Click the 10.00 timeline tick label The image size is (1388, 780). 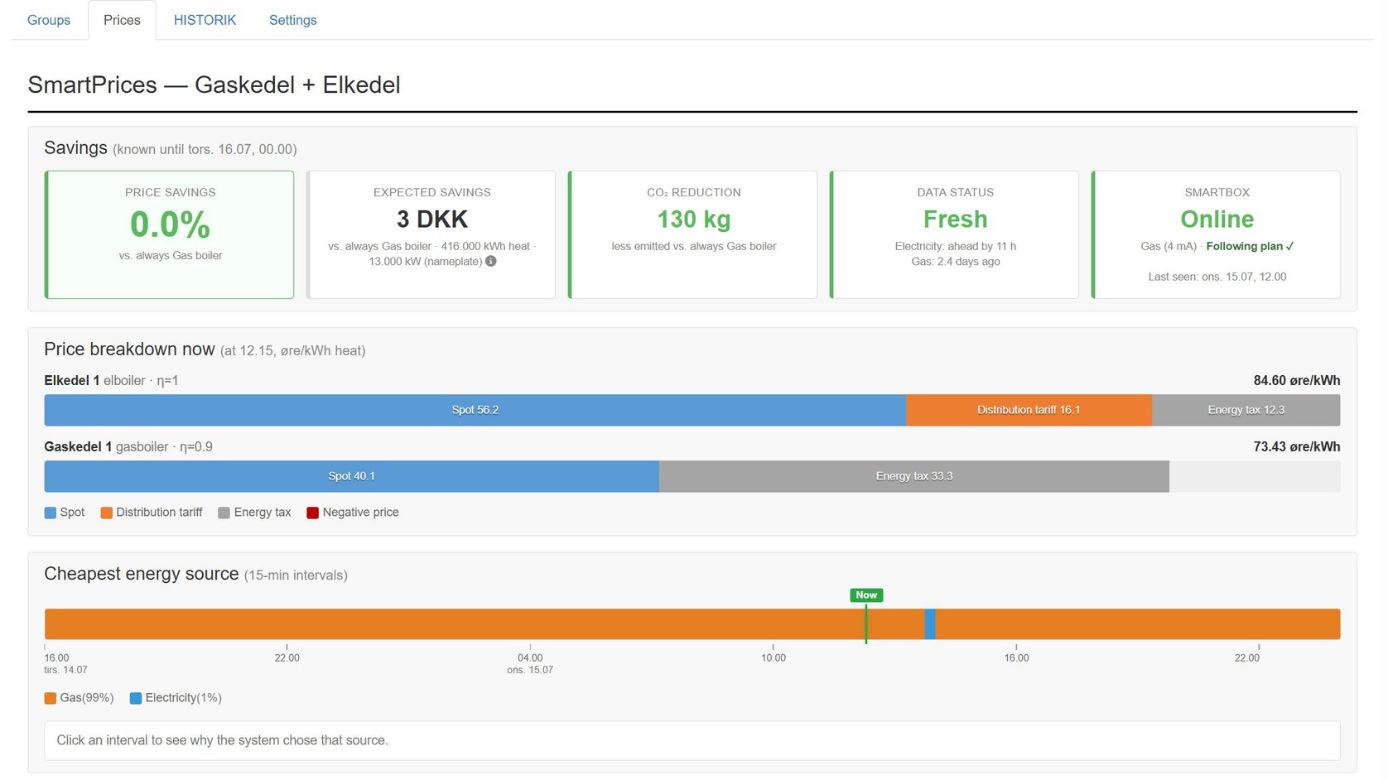tap(773, 658)
